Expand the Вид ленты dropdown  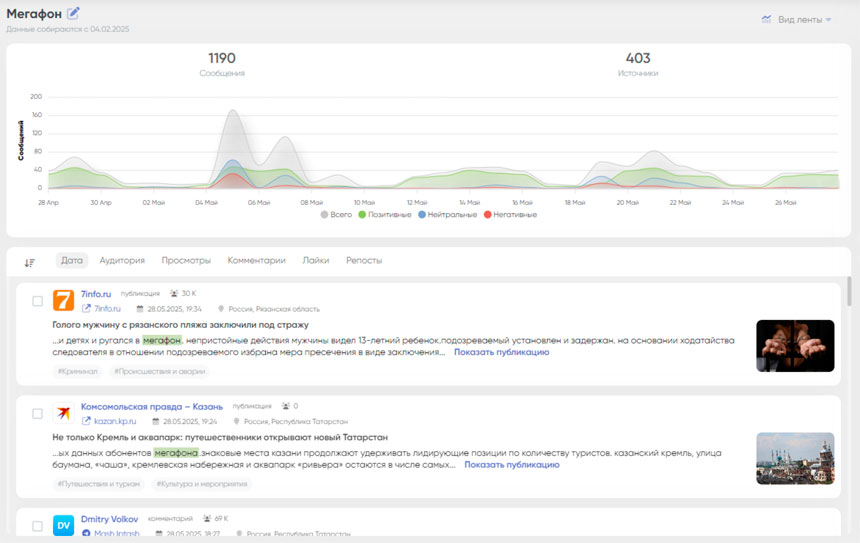pyautogui.click(x=805, y=20)
